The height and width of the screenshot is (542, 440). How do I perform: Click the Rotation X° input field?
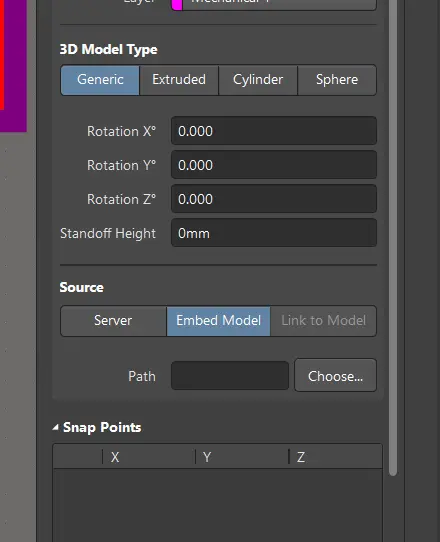(274, 131)
